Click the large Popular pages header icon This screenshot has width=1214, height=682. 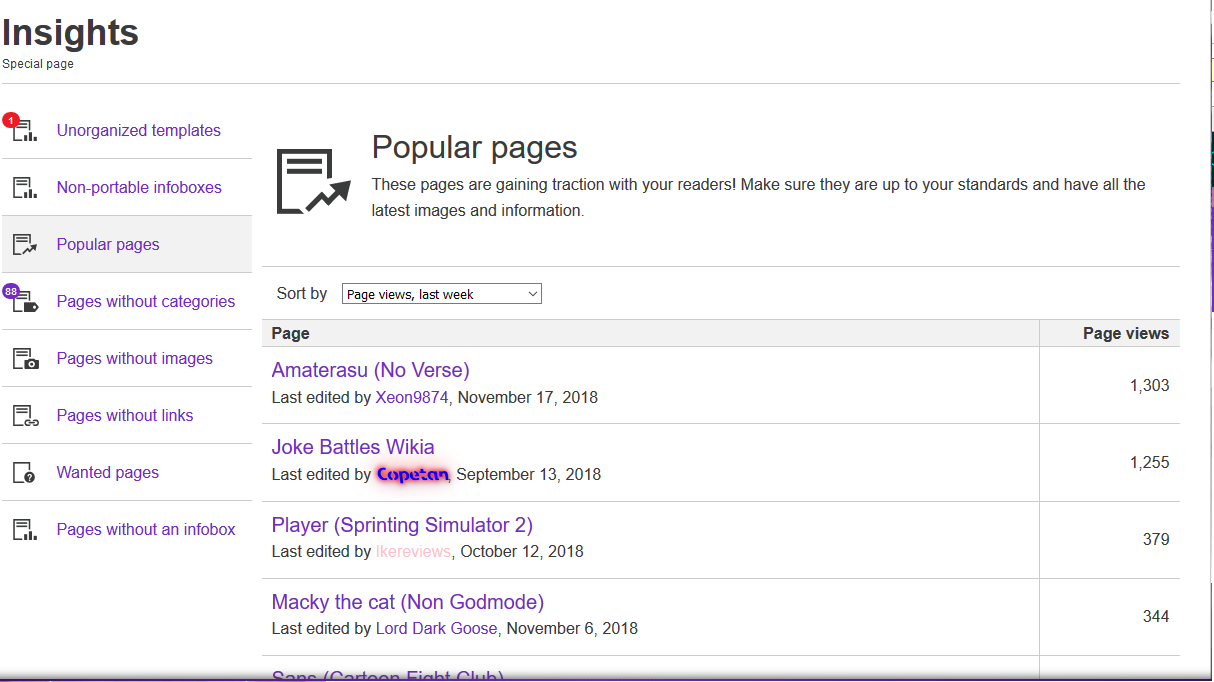click(x=313, y=181)
